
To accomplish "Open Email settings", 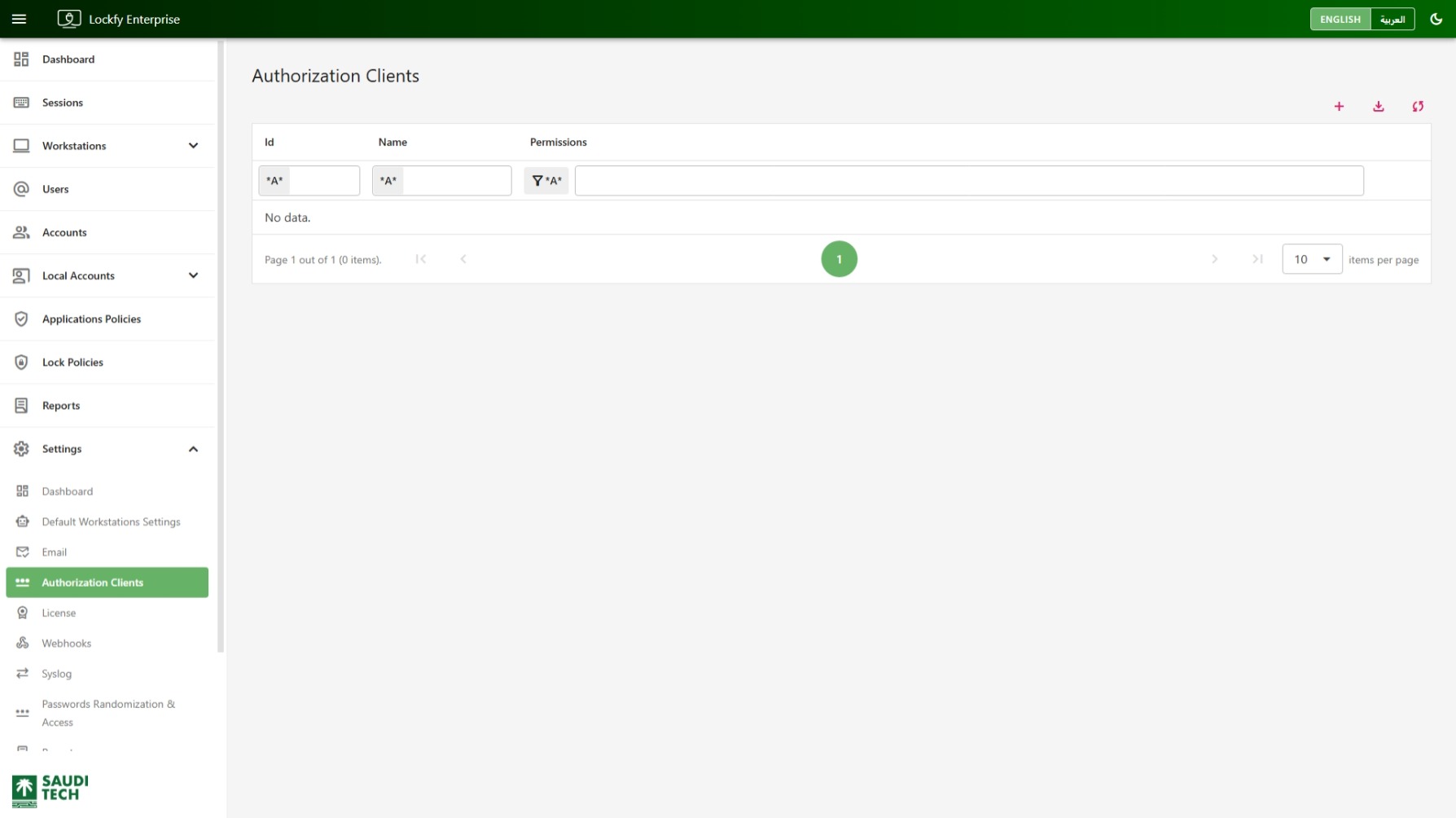I will pyautogui.click(x=107, y=552).
